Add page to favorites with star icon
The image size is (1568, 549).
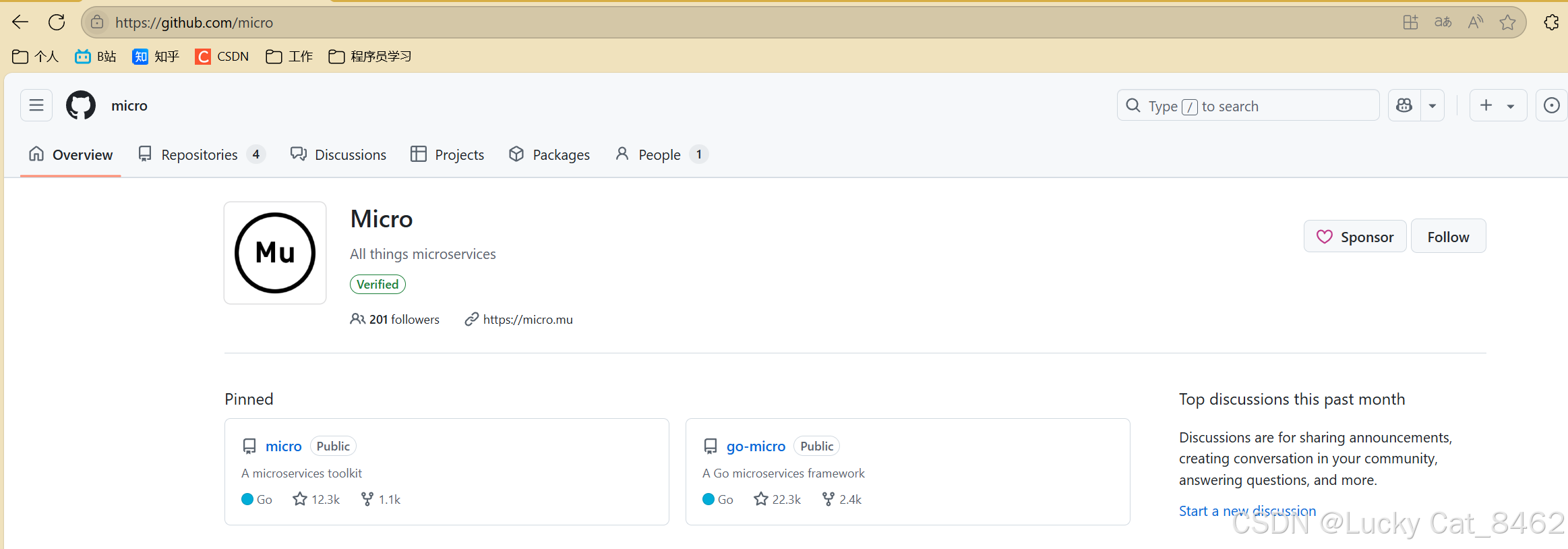point(1508,22)
